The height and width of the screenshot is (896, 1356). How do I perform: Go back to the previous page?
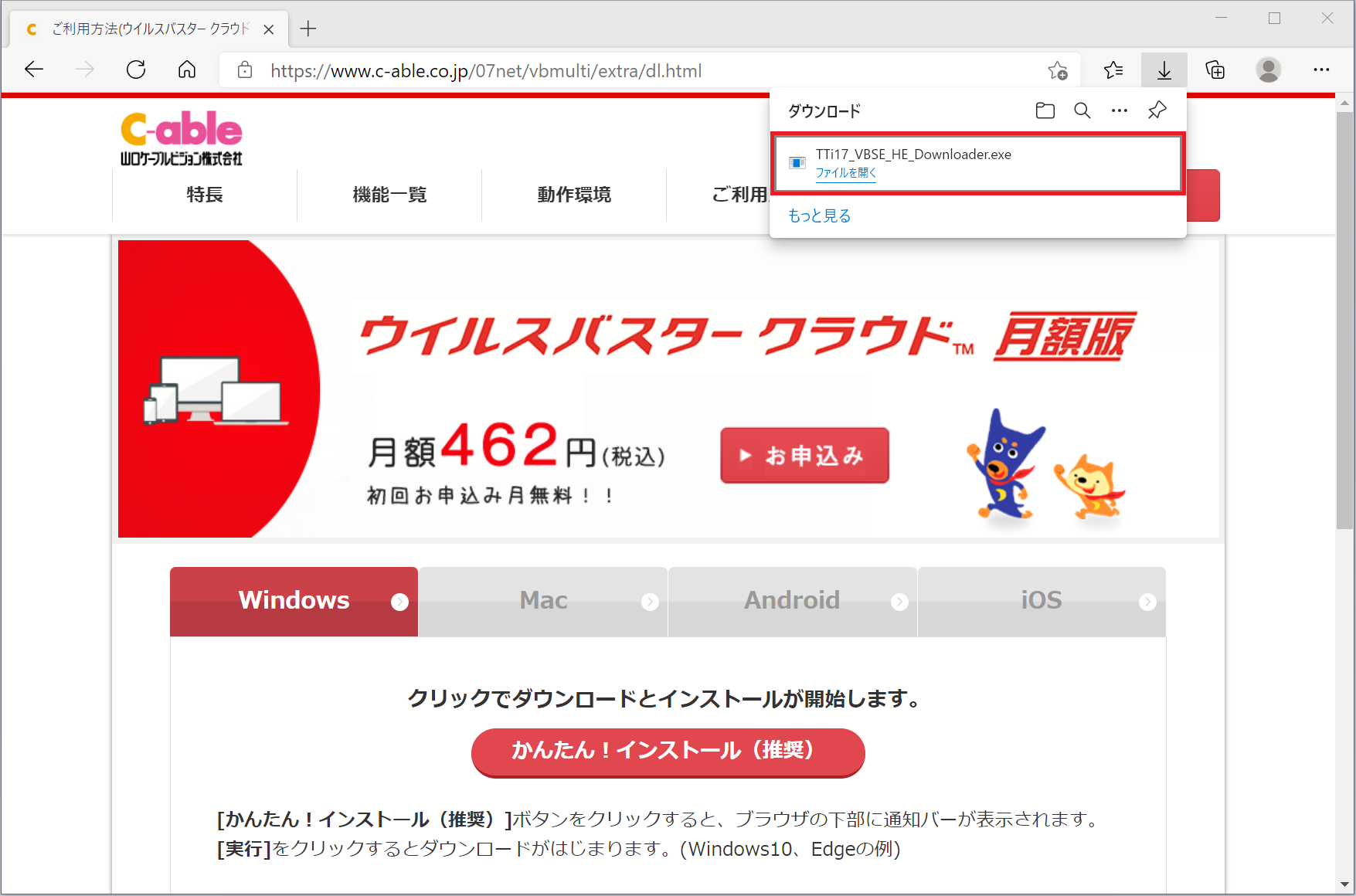(x=34, y=70)
